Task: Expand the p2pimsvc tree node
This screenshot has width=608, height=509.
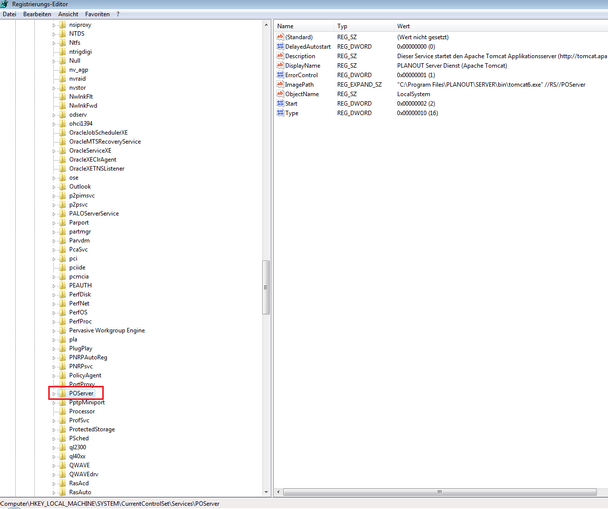Action: (54, 196)
